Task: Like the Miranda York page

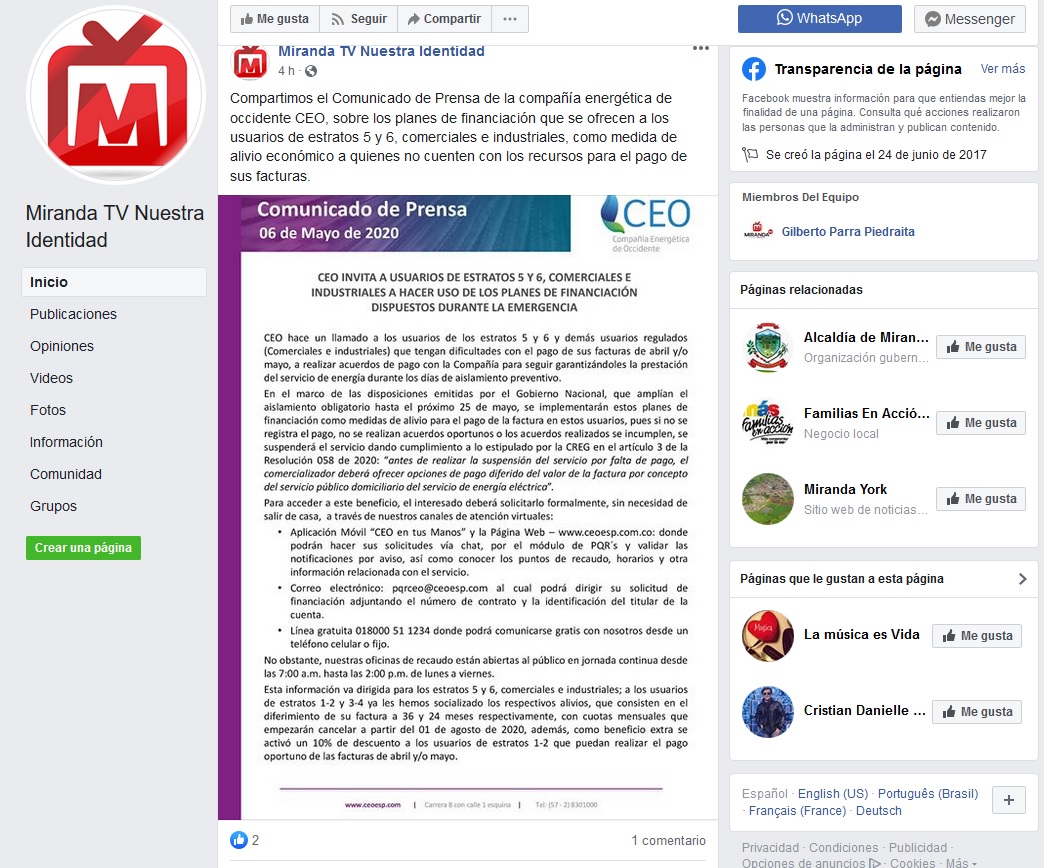Action: click(x=981, y=499)
